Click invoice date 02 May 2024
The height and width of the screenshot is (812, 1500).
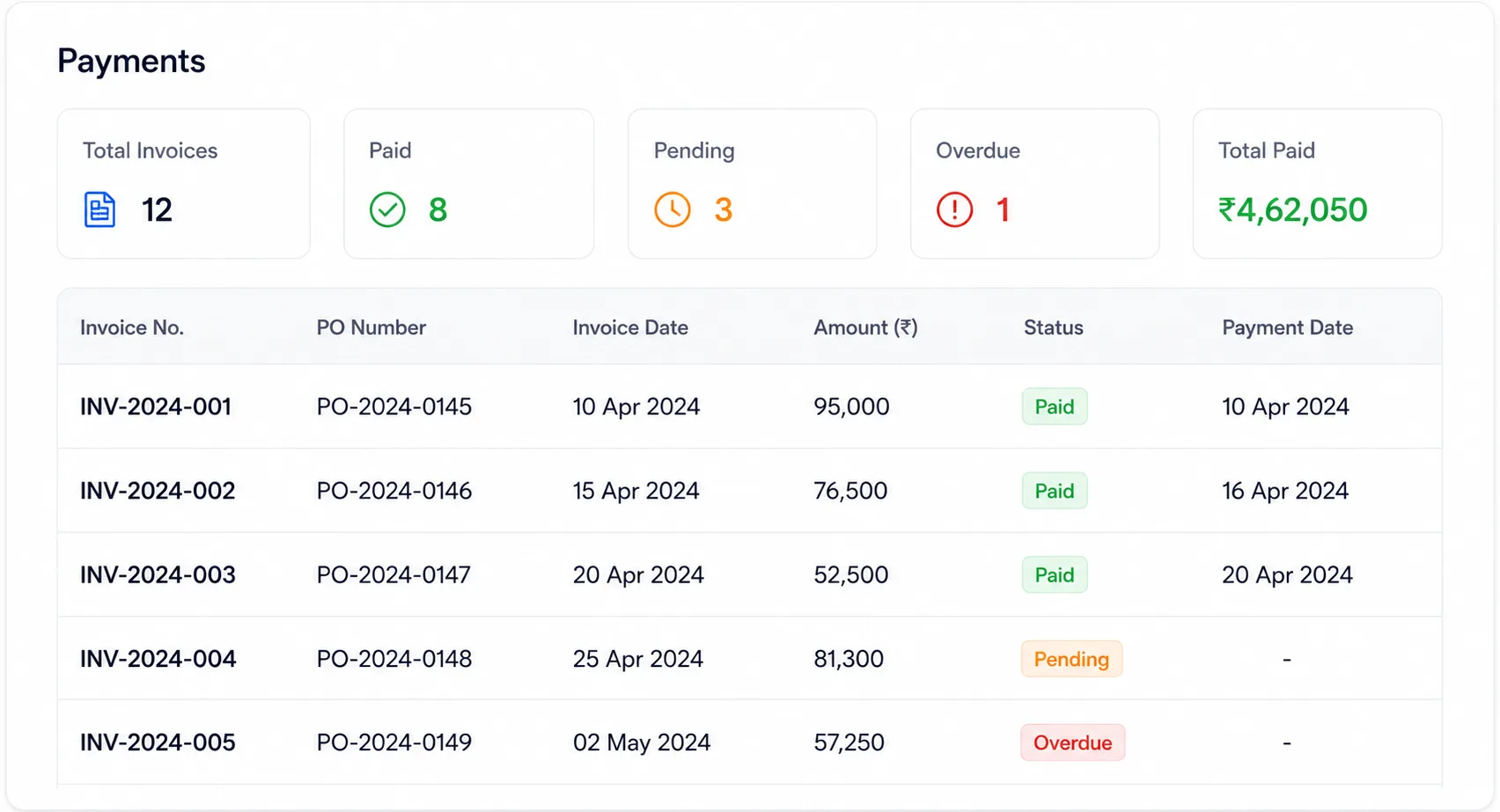click(x=642, y=743)
